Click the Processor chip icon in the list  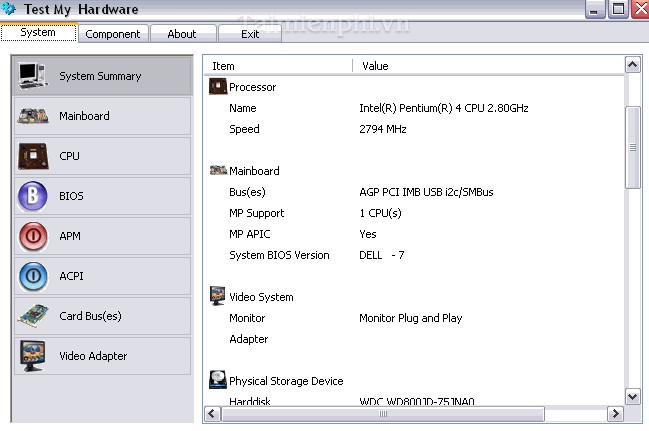[218, 87]
